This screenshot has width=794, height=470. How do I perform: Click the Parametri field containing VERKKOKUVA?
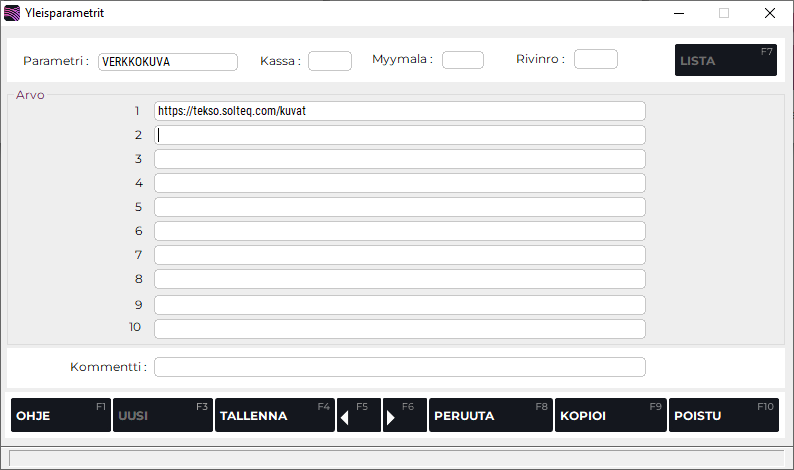[x=168, y=61]
